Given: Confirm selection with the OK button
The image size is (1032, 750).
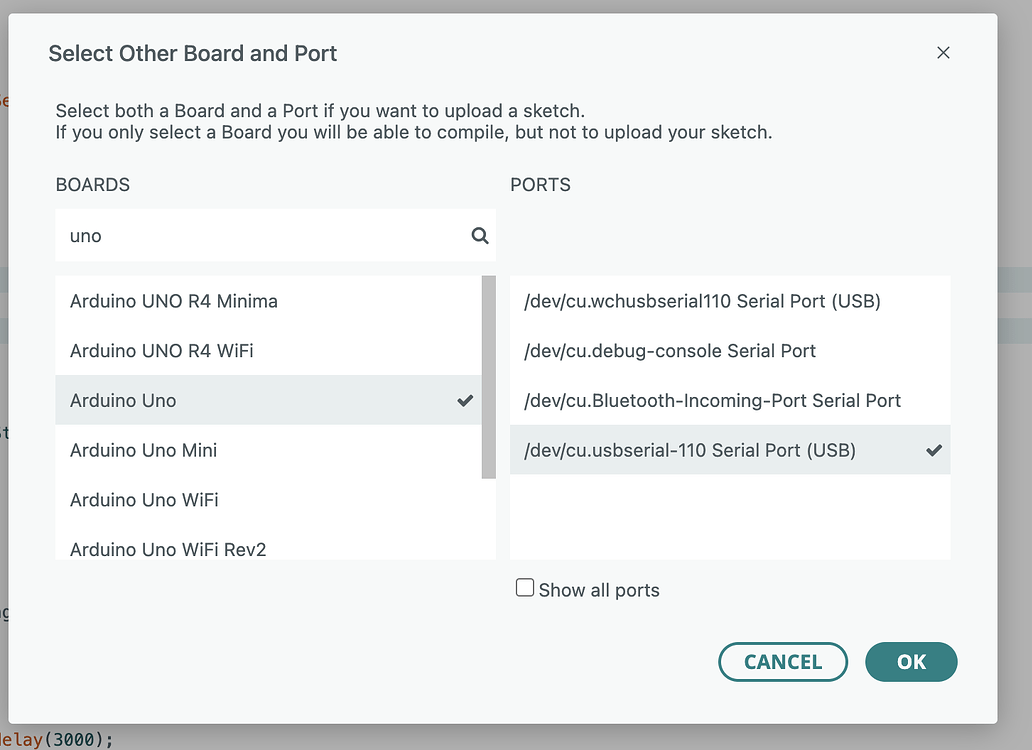Looking at the screenshot, I should pyautogui.click(x=911, y=662).
